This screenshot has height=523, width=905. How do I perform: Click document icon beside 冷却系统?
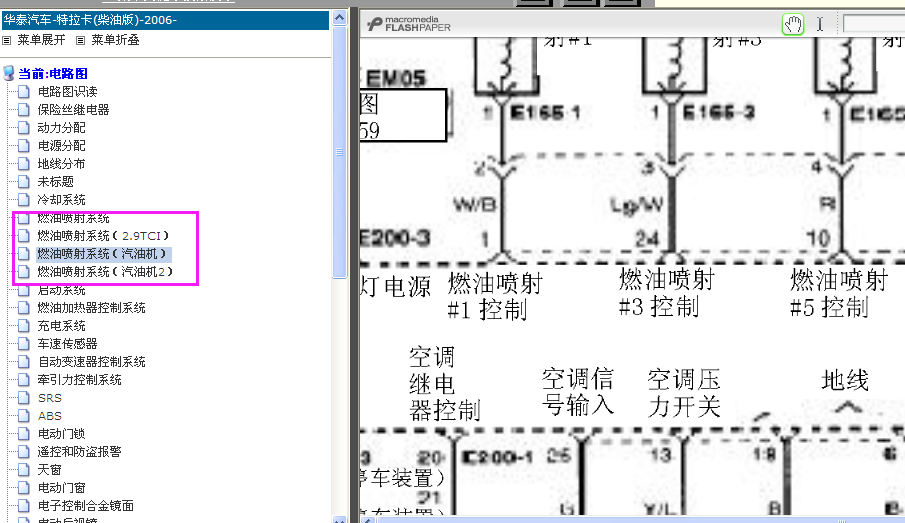click(x=24, y=199)
